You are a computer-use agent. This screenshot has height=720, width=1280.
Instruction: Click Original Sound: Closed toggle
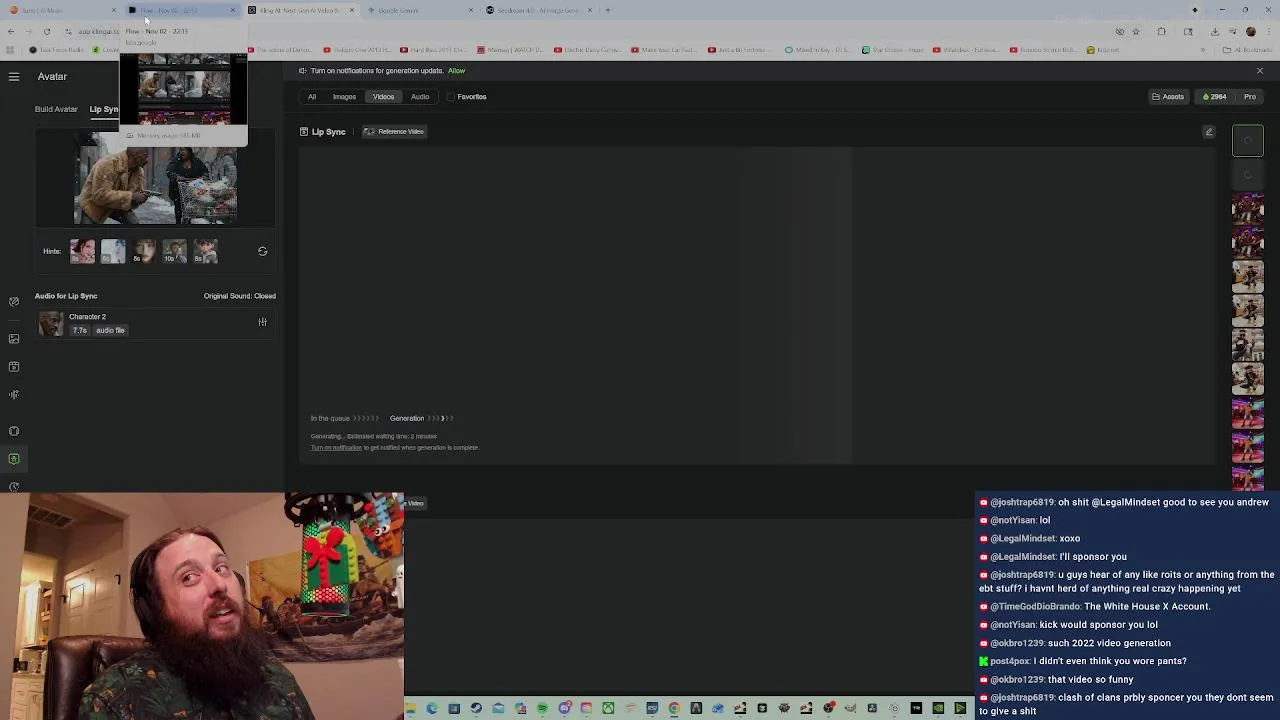[x=239, y=296]
